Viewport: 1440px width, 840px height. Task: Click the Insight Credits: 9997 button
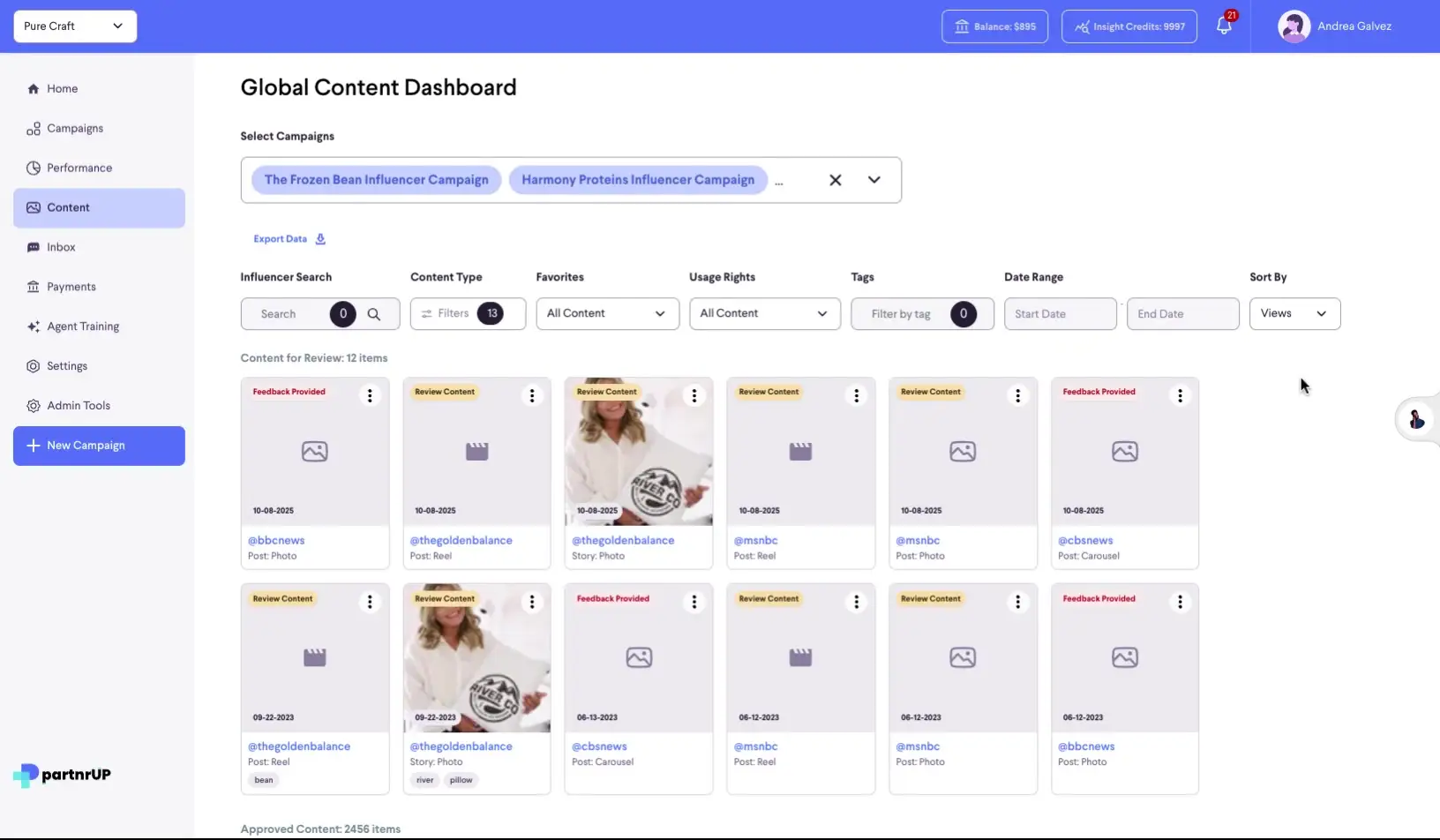[1129, 26]
